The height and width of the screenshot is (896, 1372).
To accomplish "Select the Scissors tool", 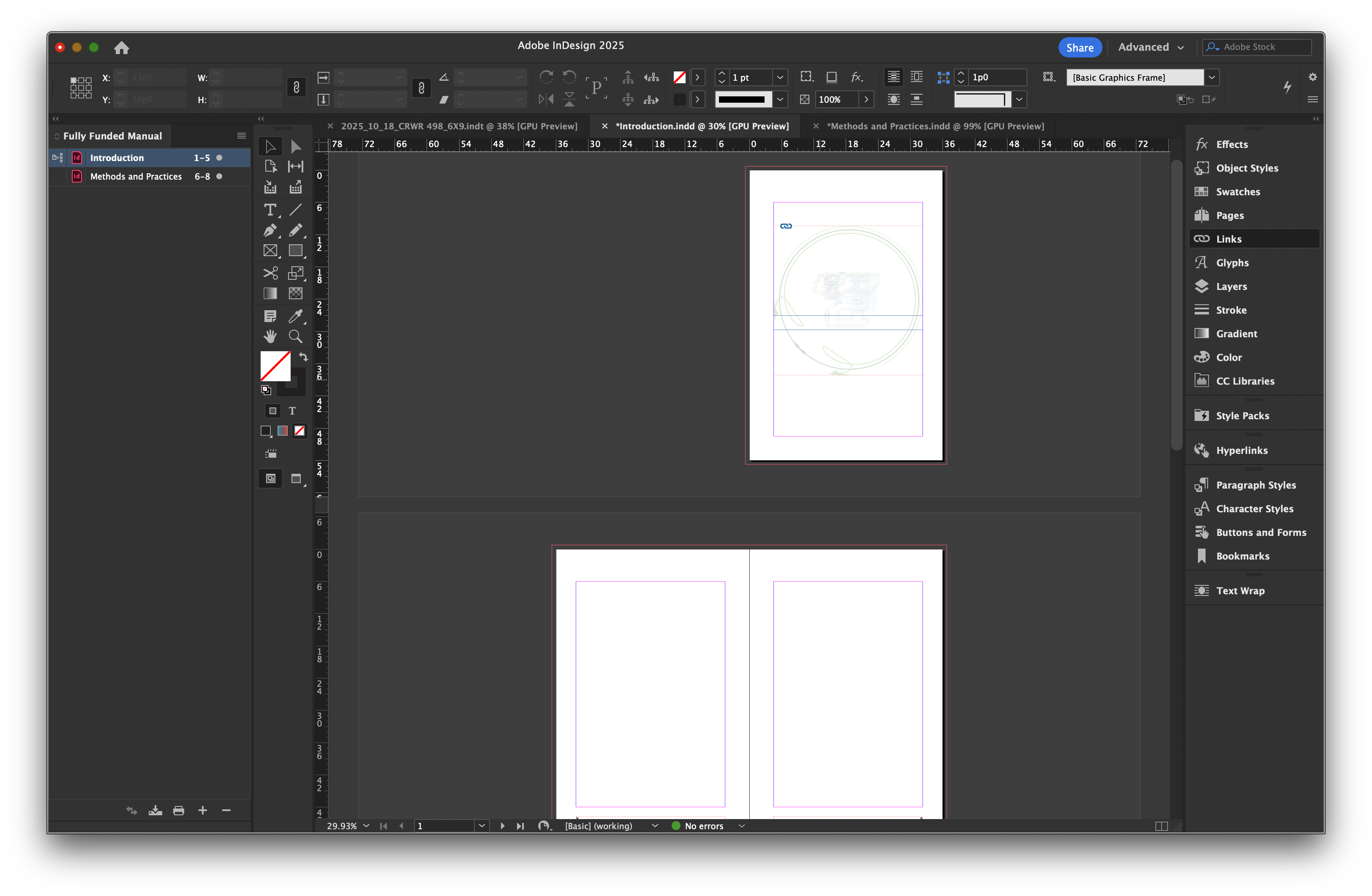I will pyautogui.click(x=270, y=272).
